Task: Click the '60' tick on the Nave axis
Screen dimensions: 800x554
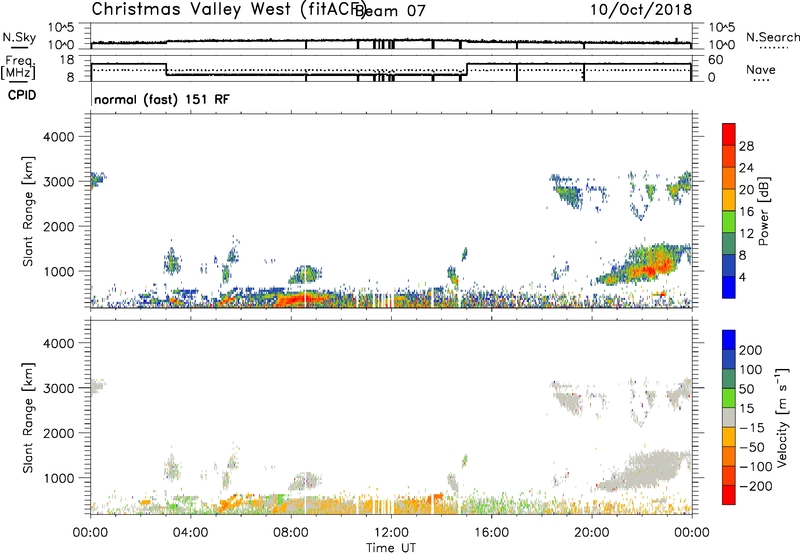Action: point(716,60)
